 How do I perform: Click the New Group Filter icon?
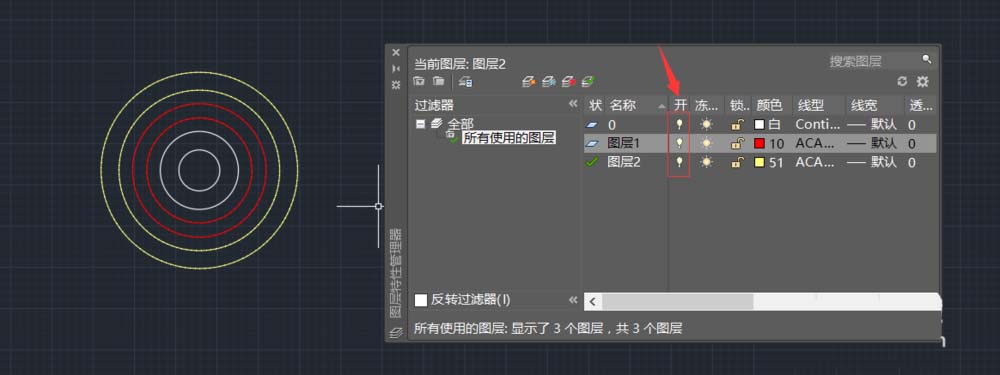(438, 82)
